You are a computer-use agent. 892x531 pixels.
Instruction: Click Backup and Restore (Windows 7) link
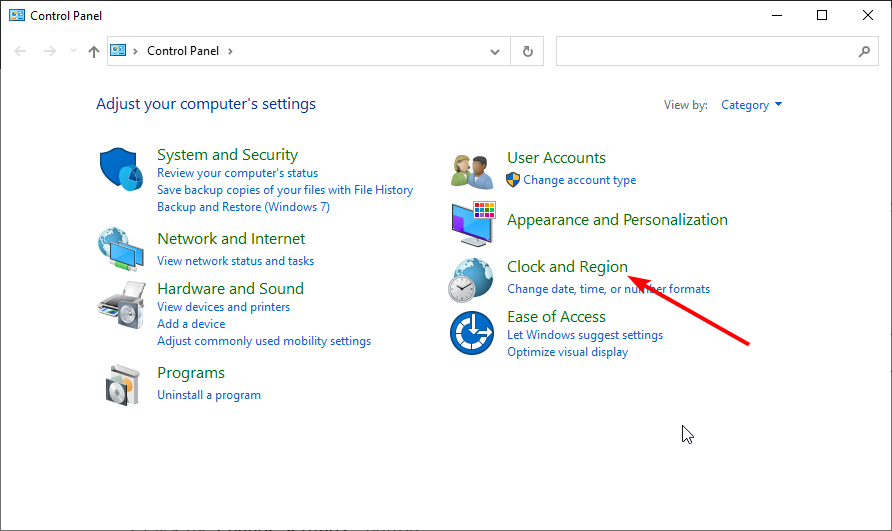click(243, 207)
